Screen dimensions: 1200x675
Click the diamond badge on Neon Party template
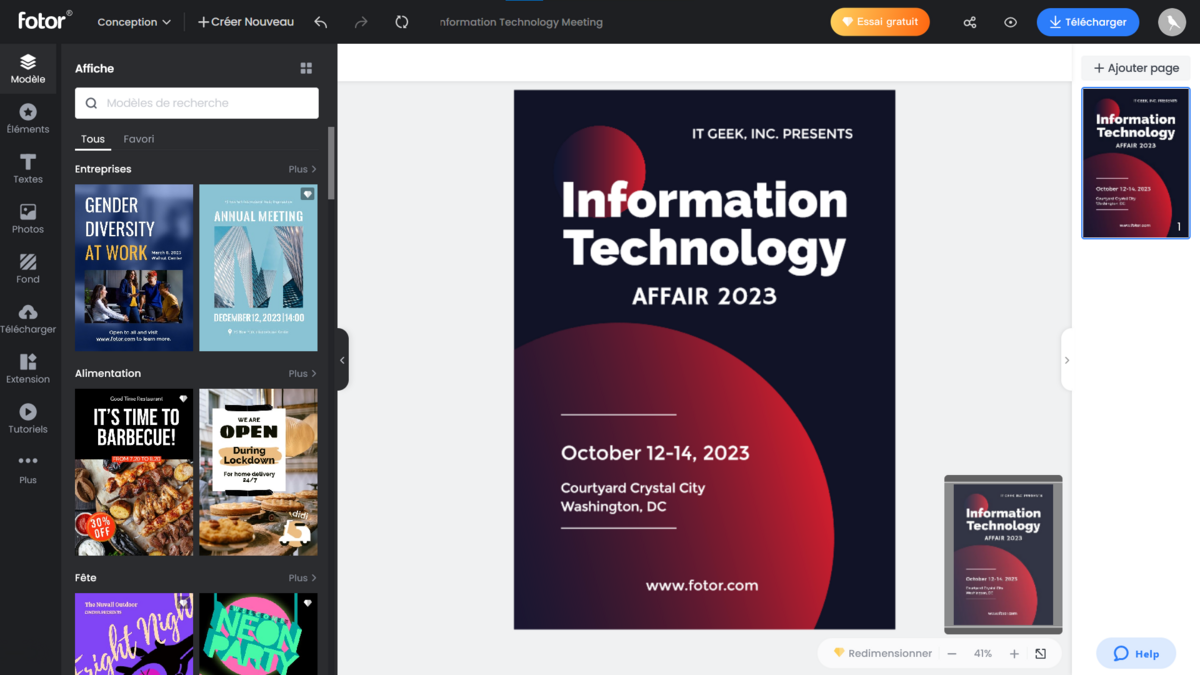coord(308,603)
